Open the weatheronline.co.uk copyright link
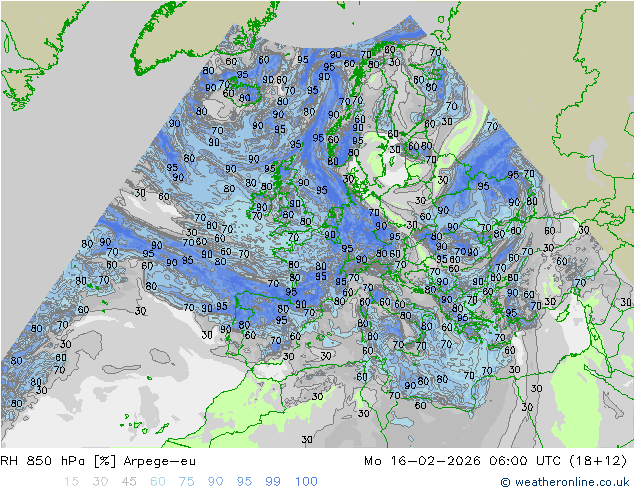This screenshot has width=634, height=490. tap(565, 482)
